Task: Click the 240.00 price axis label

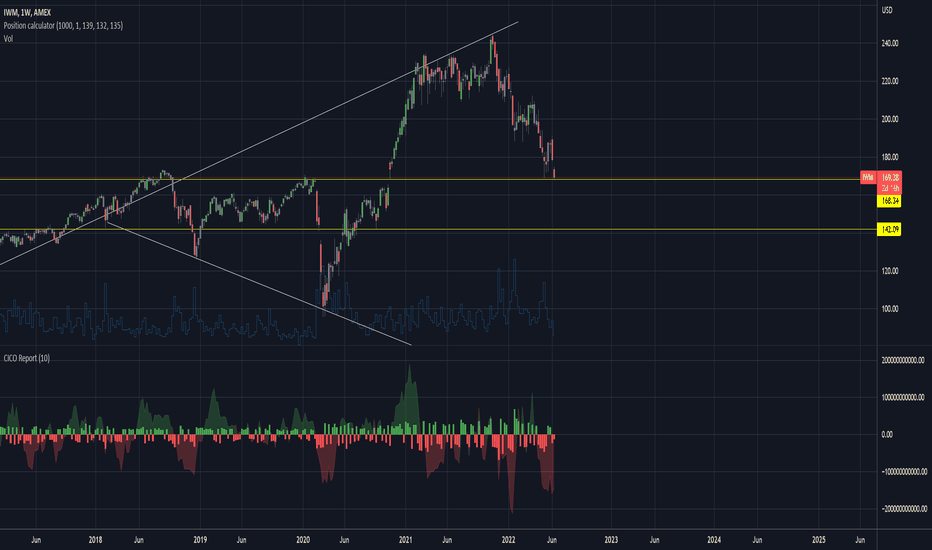Action: click(890, 43)
